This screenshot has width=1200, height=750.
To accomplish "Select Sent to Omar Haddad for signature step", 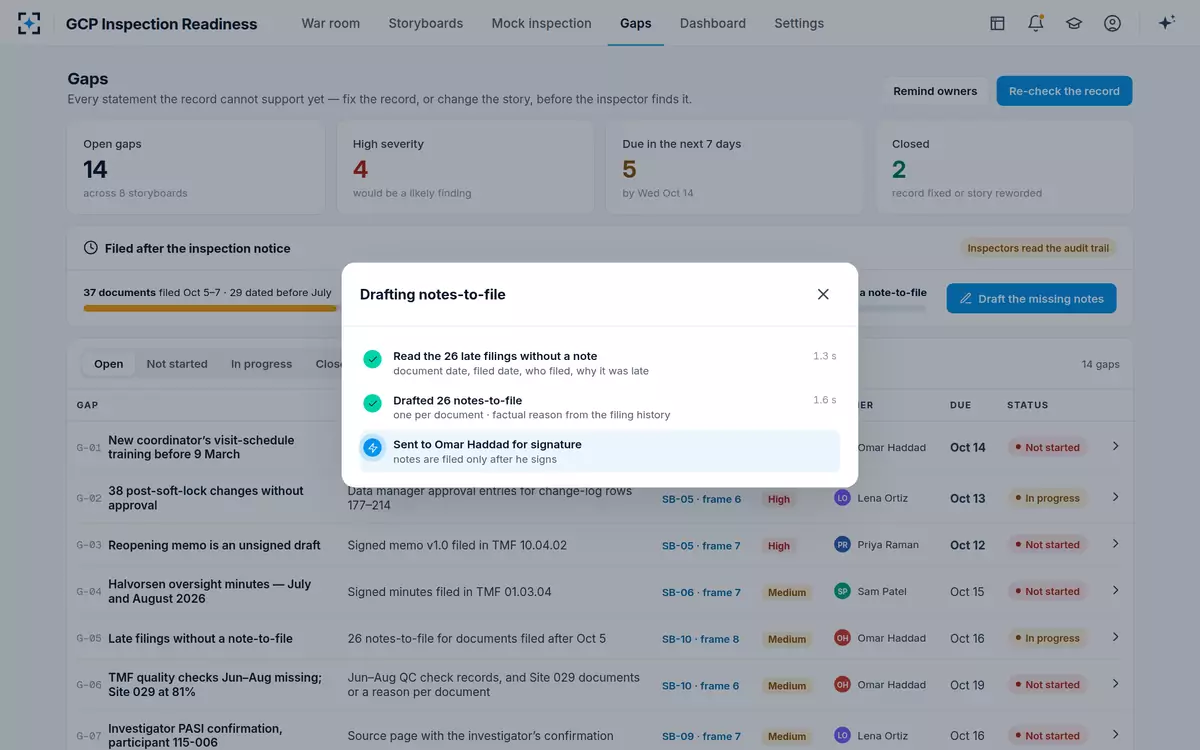I will [600, 451].
